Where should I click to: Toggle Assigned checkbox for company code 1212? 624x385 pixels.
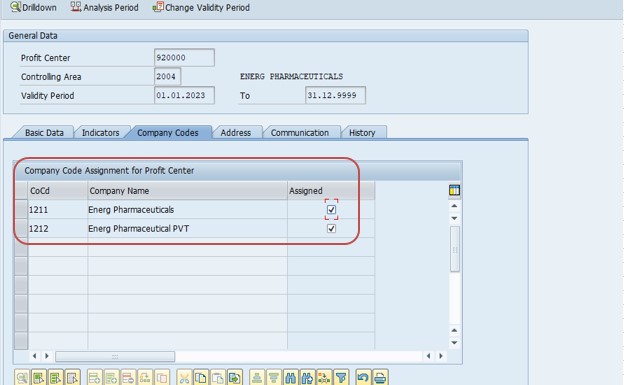pos(331,229)
